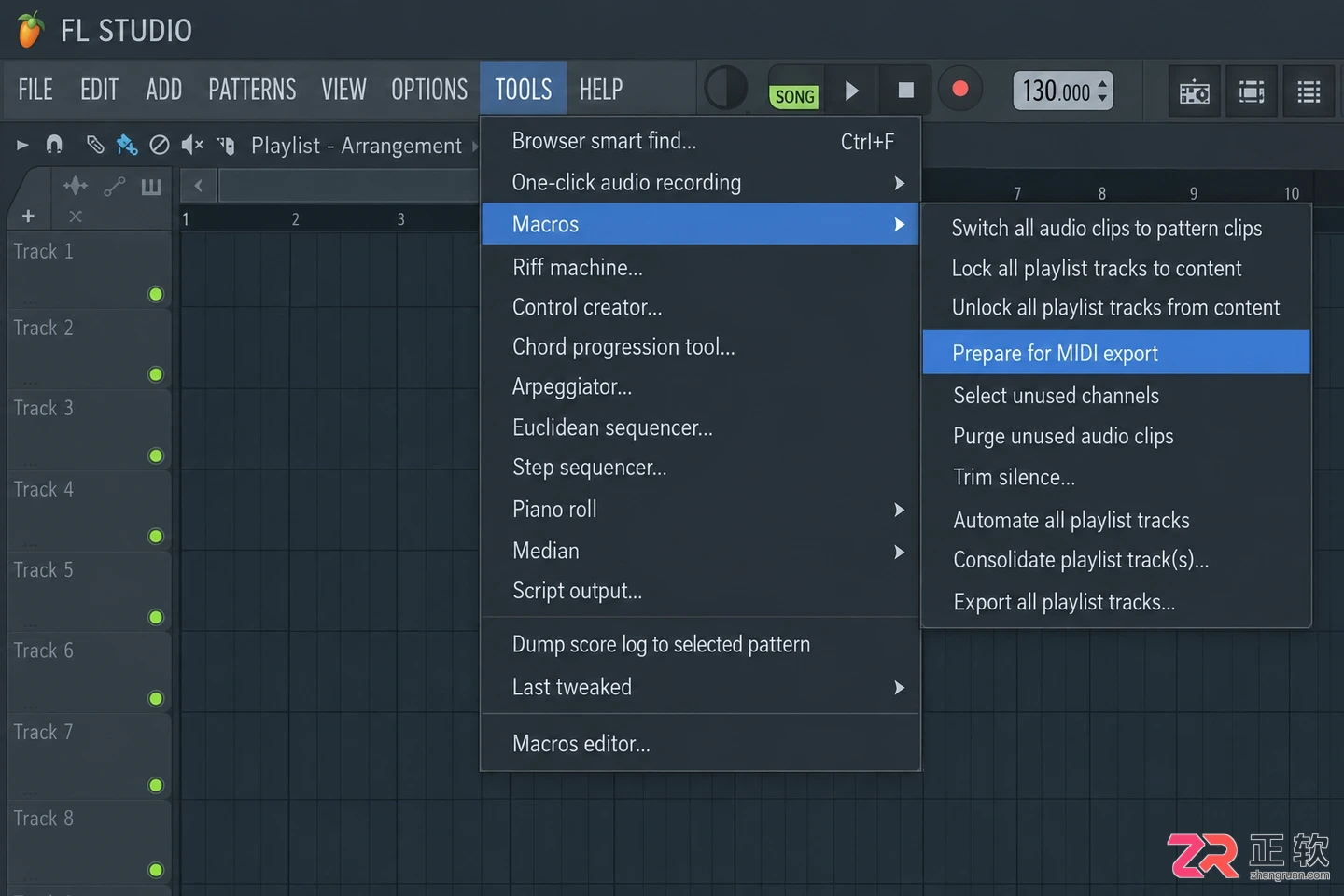1344x896 pixels.
Task: Mute Track 4 with its green light
Action: pyautogui.click(x=156, y=536)
